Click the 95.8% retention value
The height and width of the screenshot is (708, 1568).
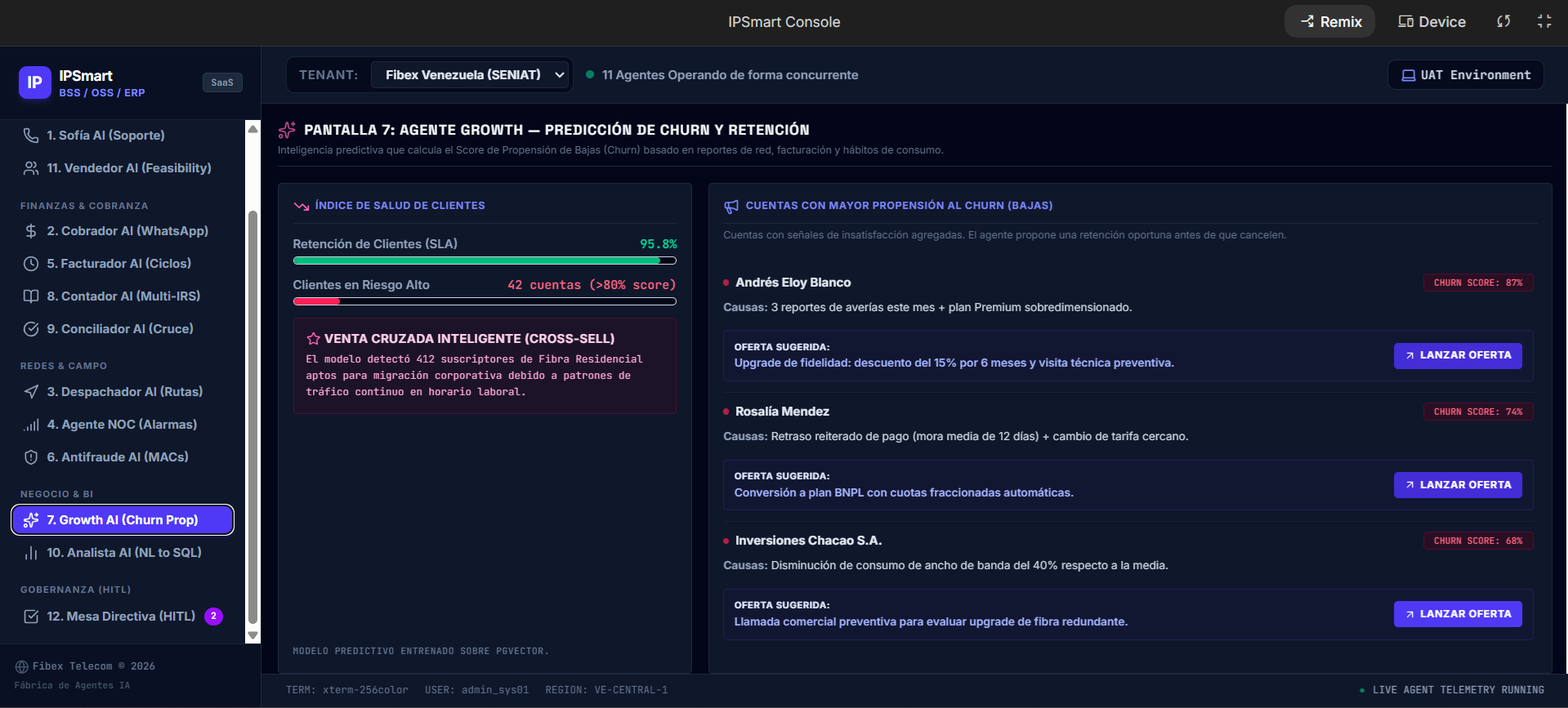[658, 244]
